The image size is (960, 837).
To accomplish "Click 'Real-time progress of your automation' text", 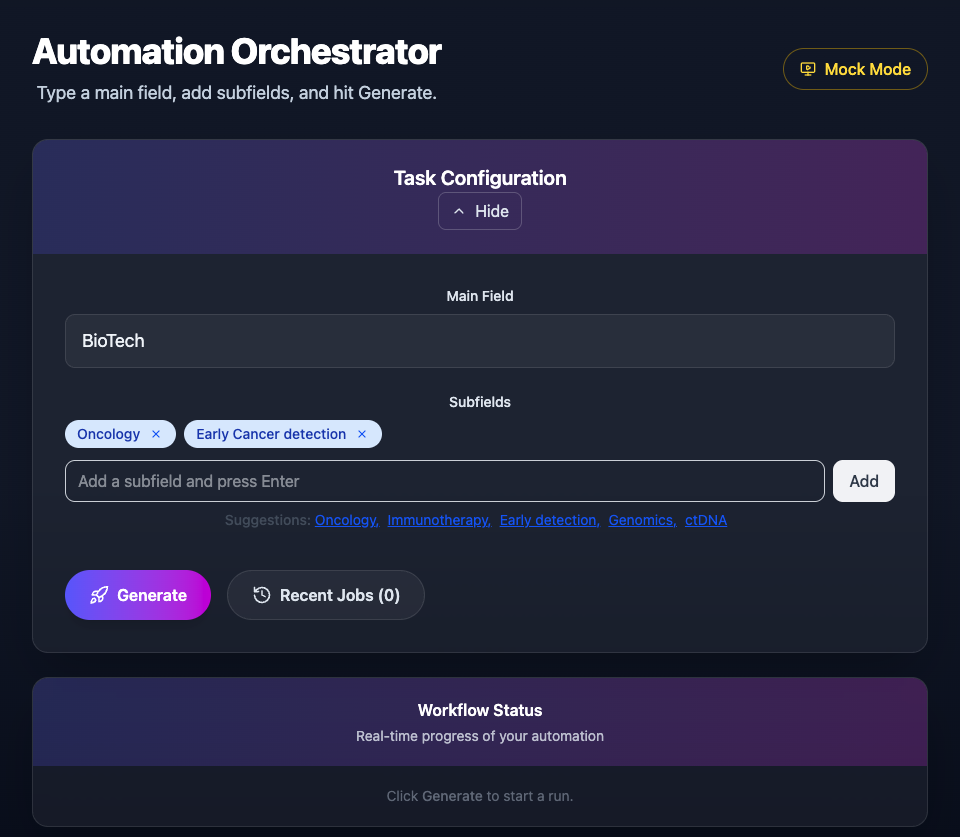I will point(479,736).
